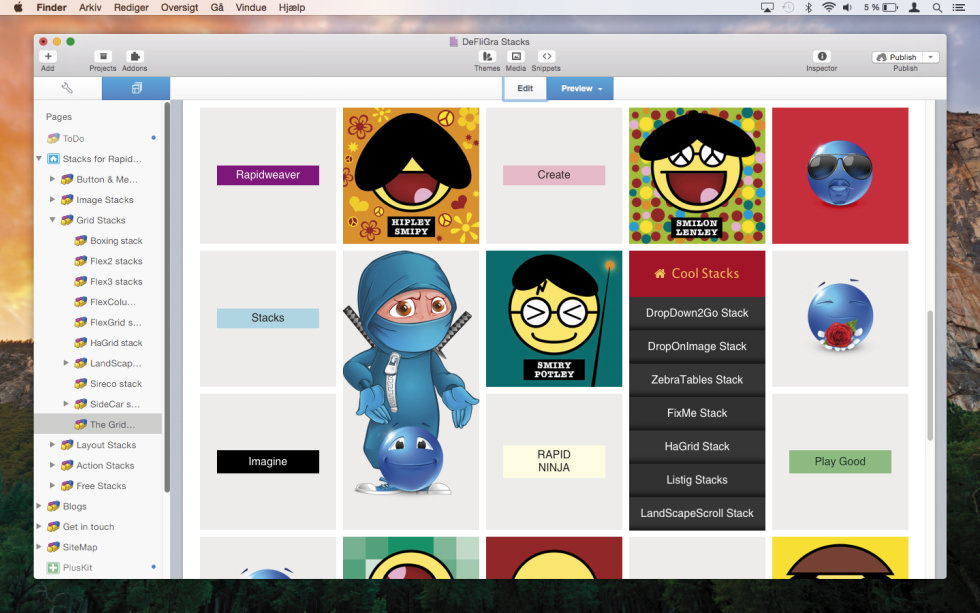Expand the LandScap... page group
Screen dimensions: 980x613
pyautogui.click(x=66, y=363)
